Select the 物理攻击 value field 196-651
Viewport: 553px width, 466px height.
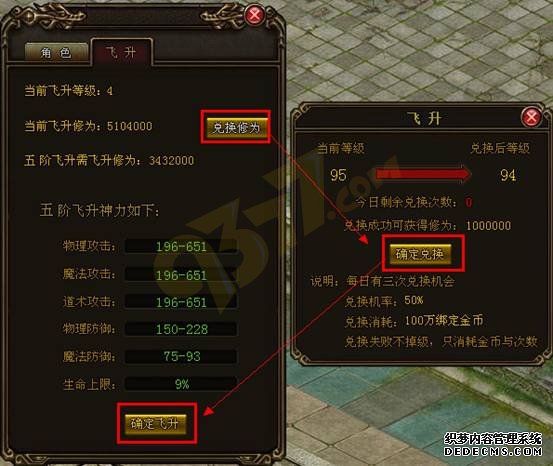click(x=181, y=246)
